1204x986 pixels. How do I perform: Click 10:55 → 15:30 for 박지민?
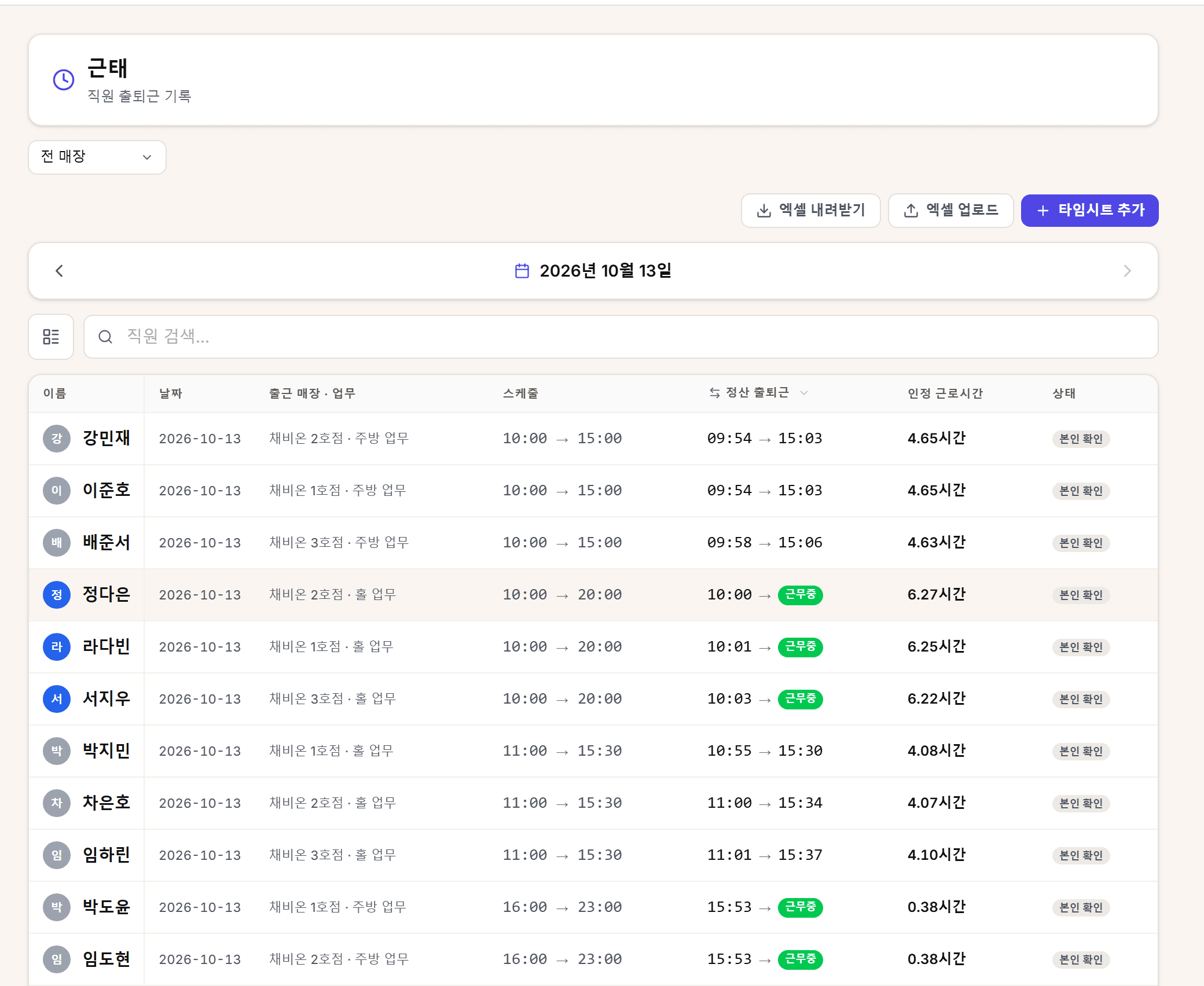click(x=765, y=751)
